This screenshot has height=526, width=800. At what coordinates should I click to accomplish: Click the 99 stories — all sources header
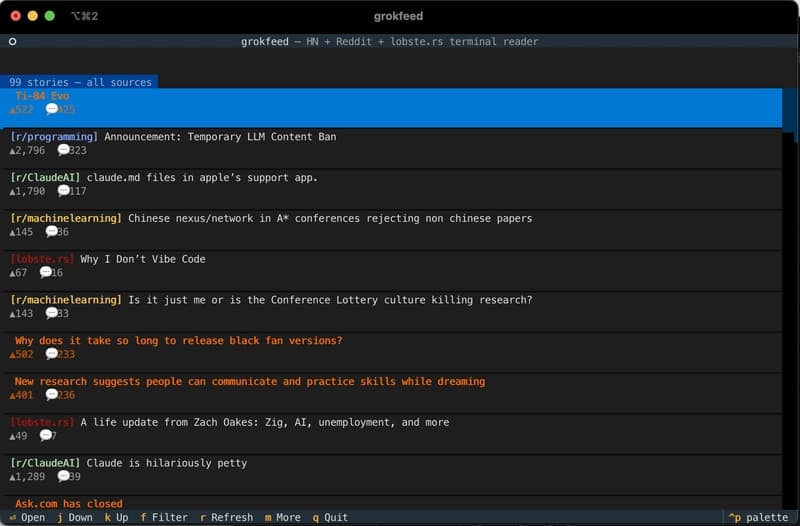click(x=80, y=82)
